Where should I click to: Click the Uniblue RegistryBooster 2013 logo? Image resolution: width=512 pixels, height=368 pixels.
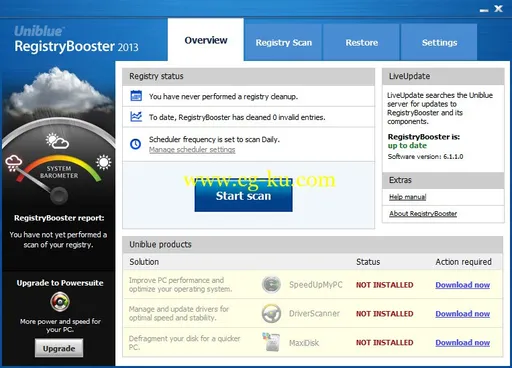(76, 39)
